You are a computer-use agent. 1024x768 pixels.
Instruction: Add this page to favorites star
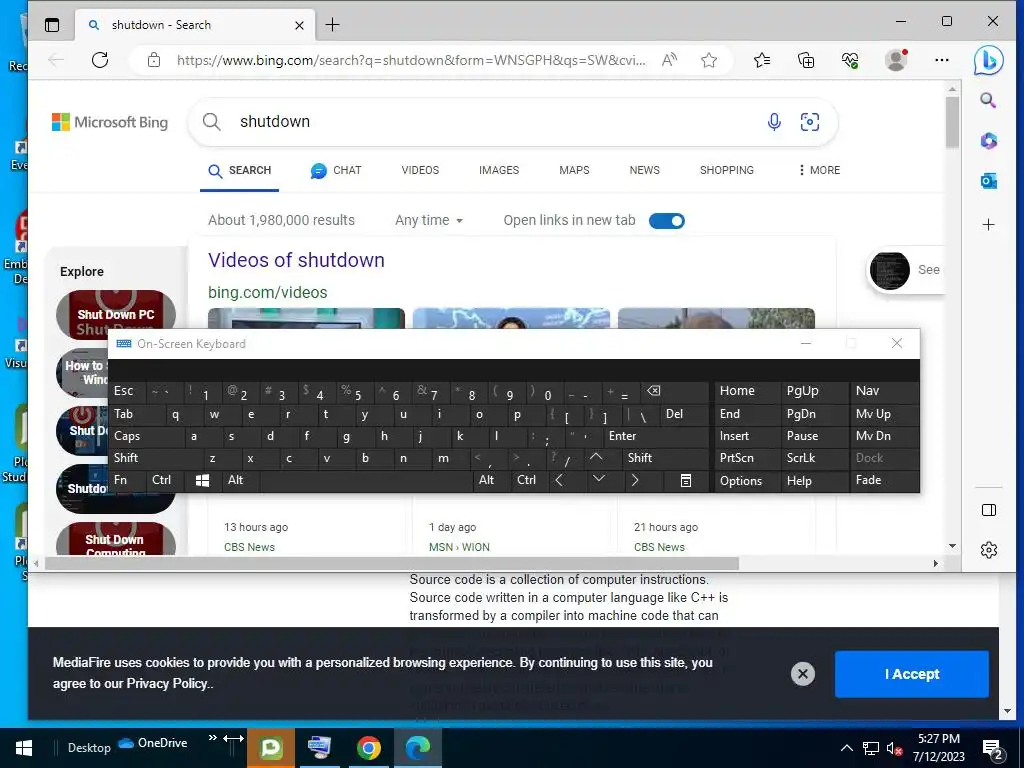(x=709, y=60)
